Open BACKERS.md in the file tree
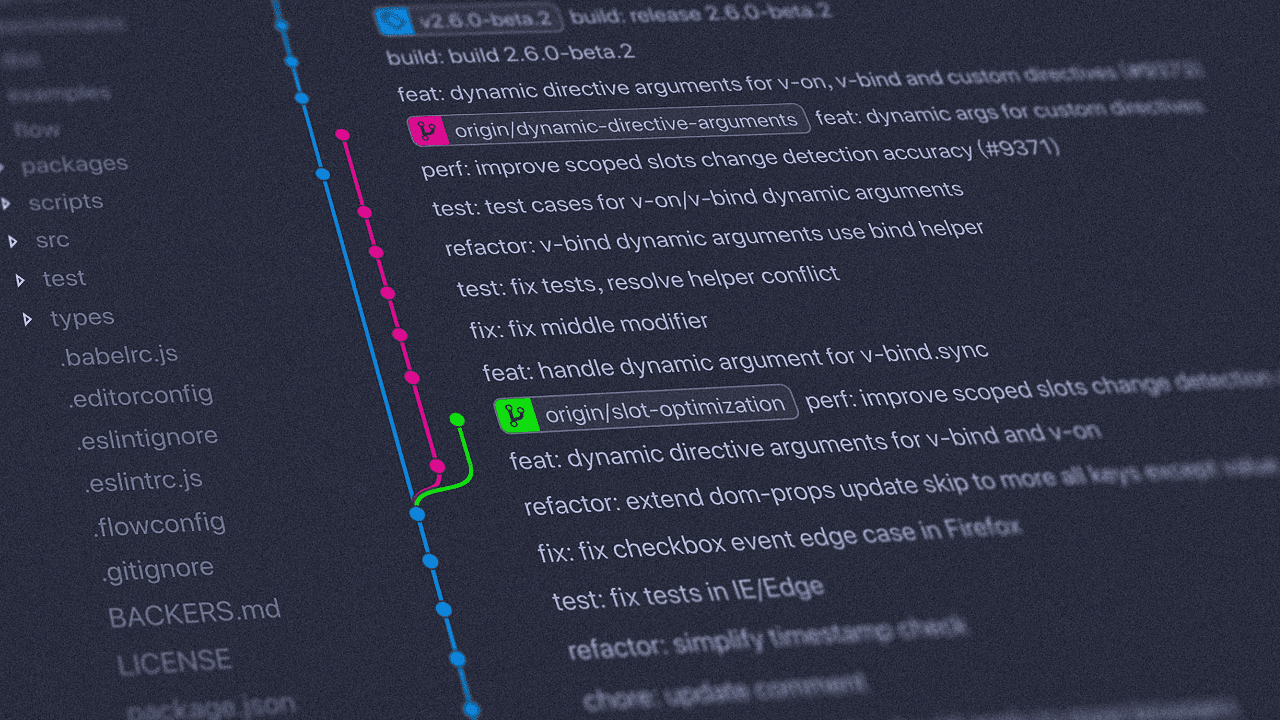The height and width of the screenshot is (720, 1280). point(194,611)
